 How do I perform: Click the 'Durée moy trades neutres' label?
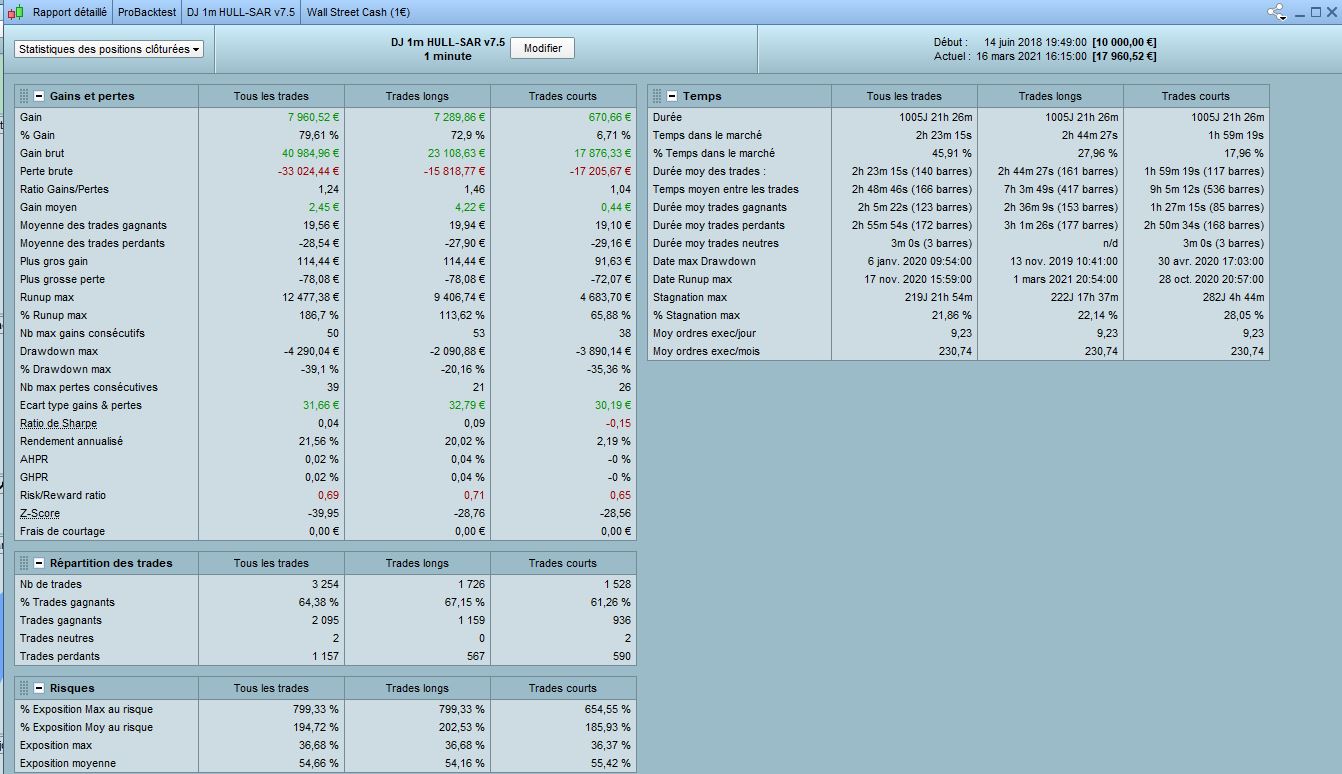pyautogui.click(x=715, y=243)
